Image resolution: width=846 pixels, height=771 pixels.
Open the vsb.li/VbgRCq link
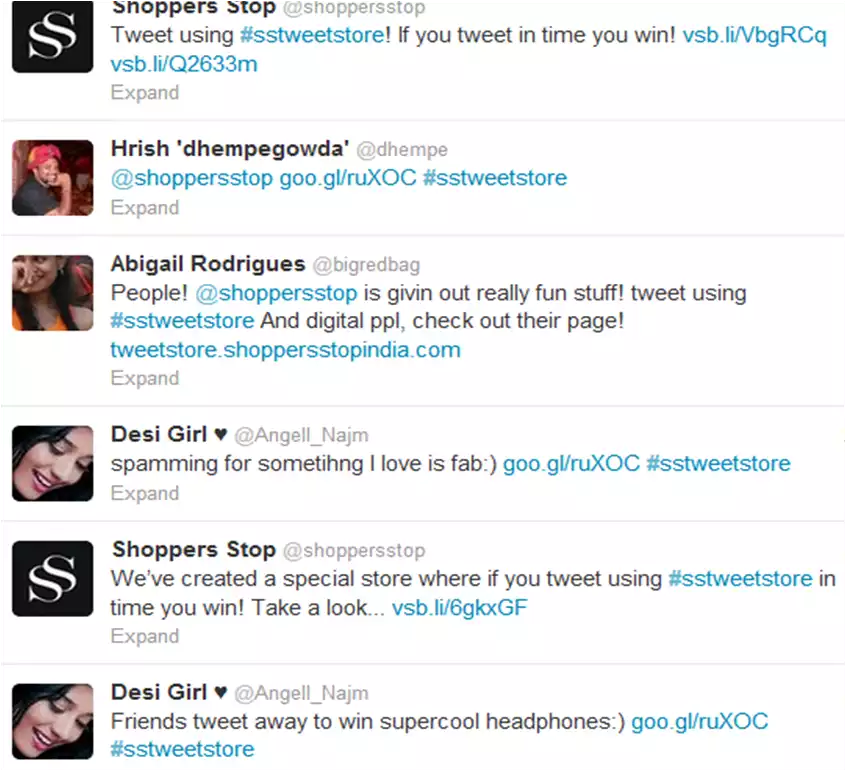(754, 36)
